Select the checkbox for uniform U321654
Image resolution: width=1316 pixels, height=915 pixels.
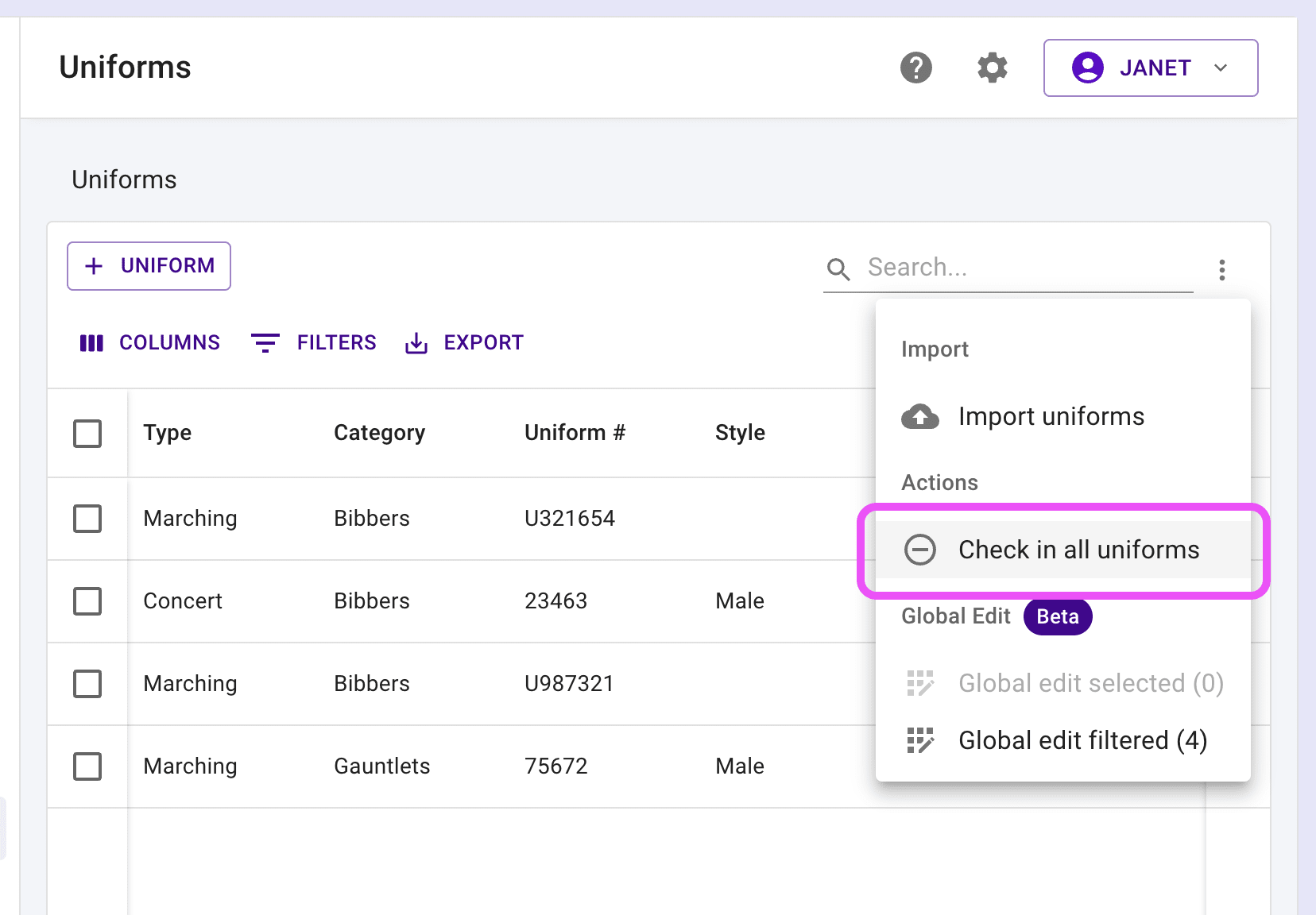pyautogui.click(x=87, y=519)
